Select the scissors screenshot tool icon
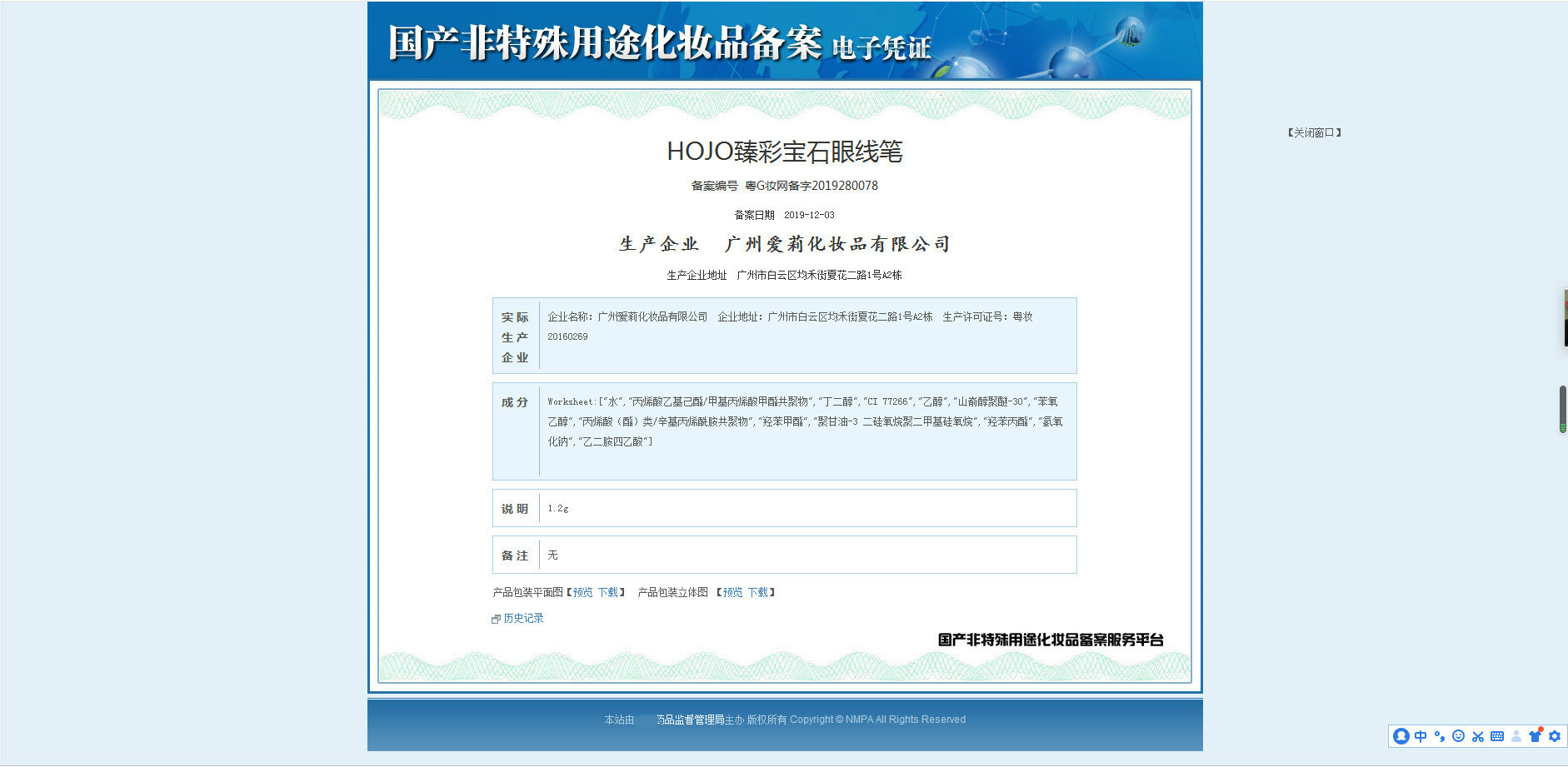The width and height of the screenshot is (1568, 767). pos(1477,736)
